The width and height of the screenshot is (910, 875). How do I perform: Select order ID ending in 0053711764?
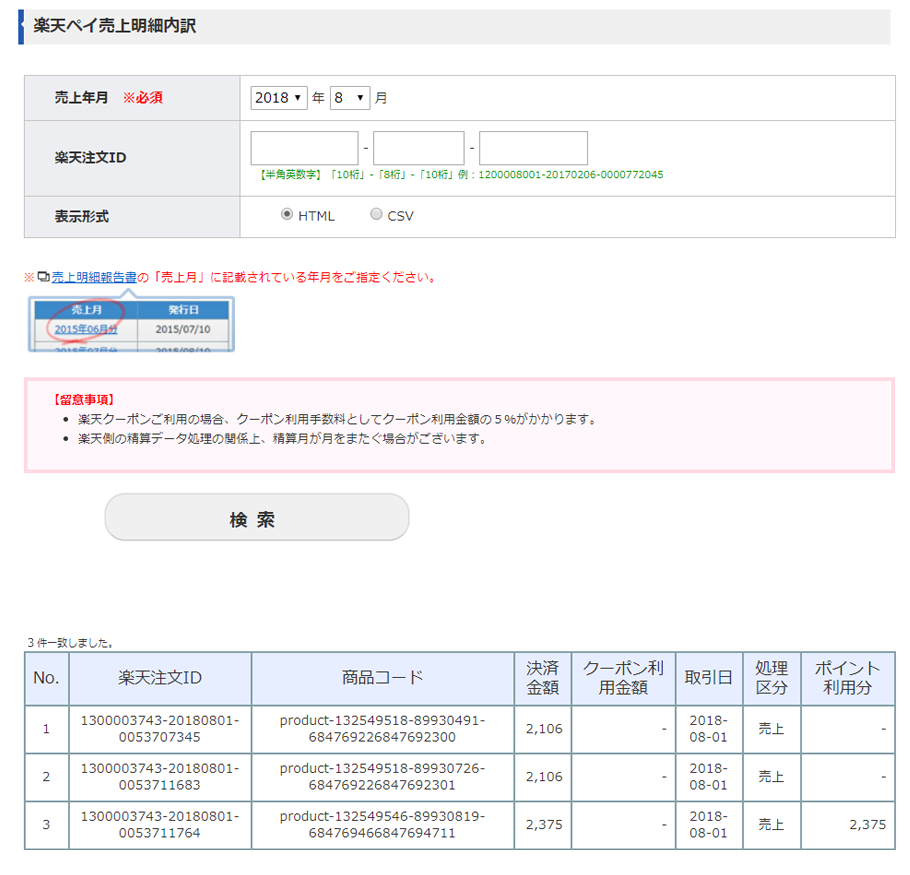[160, 825]
